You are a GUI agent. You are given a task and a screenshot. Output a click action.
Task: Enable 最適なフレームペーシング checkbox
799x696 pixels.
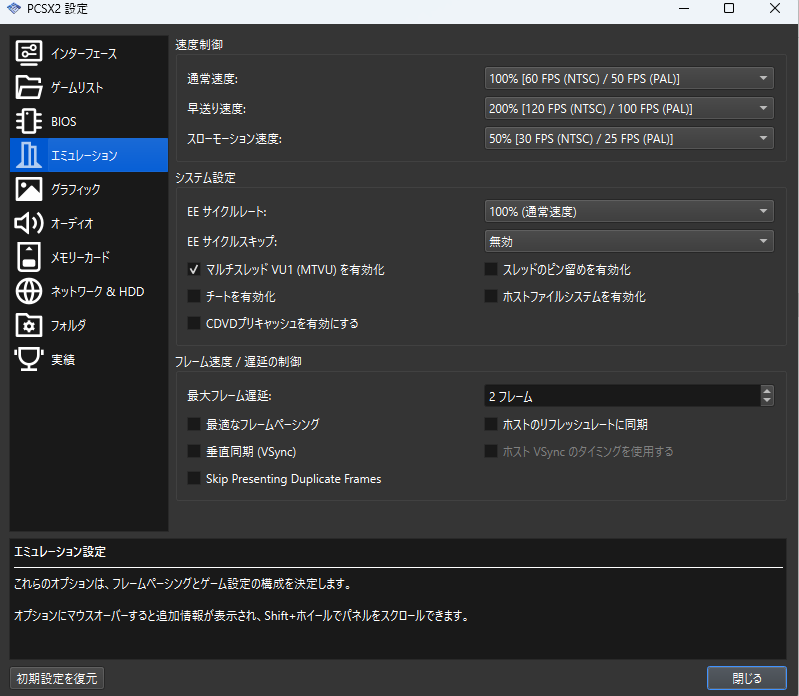coord(194,424)
